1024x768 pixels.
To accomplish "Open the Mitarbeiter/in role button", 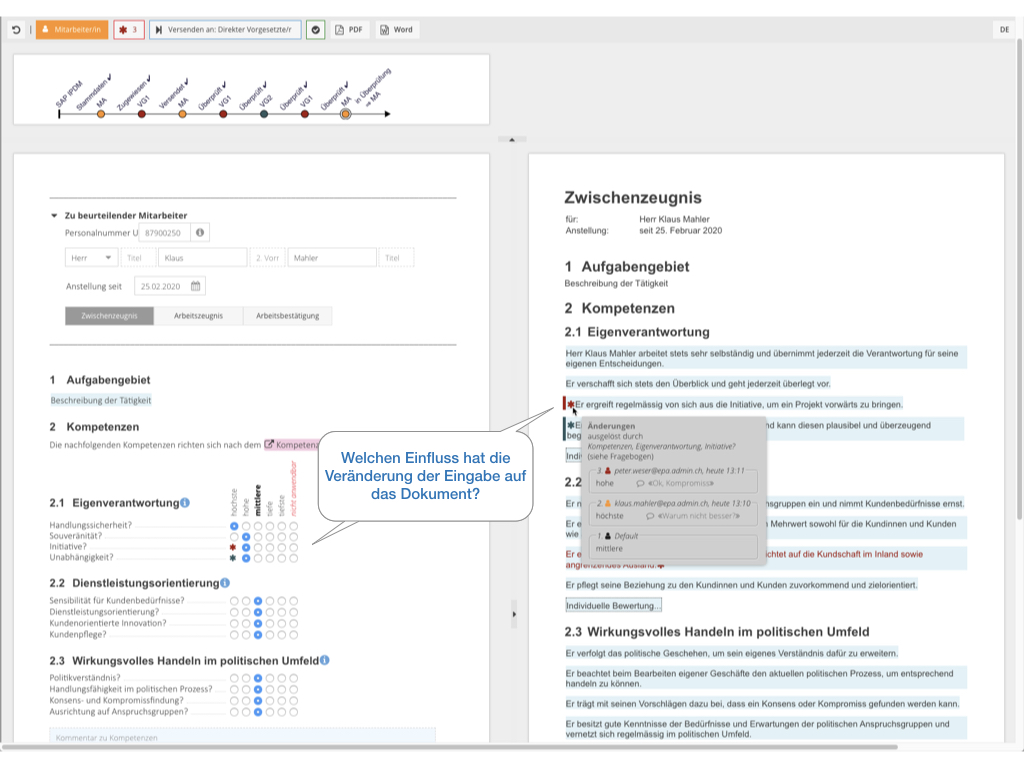I will (72, 30).
